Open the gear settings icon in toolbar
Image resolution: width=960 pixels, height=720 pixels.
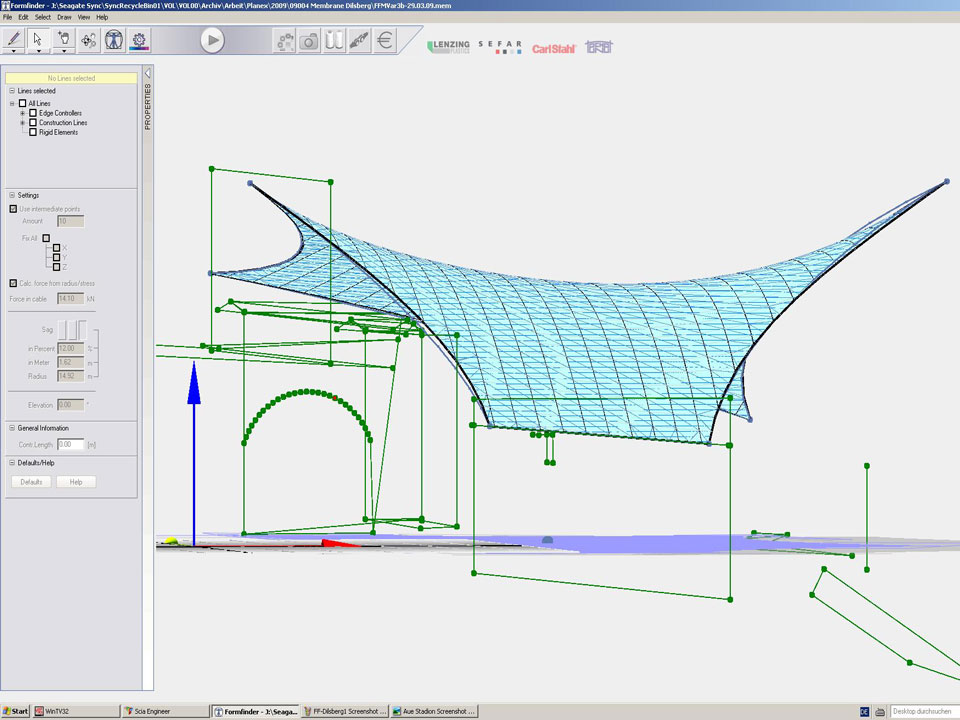click(139, 40)
